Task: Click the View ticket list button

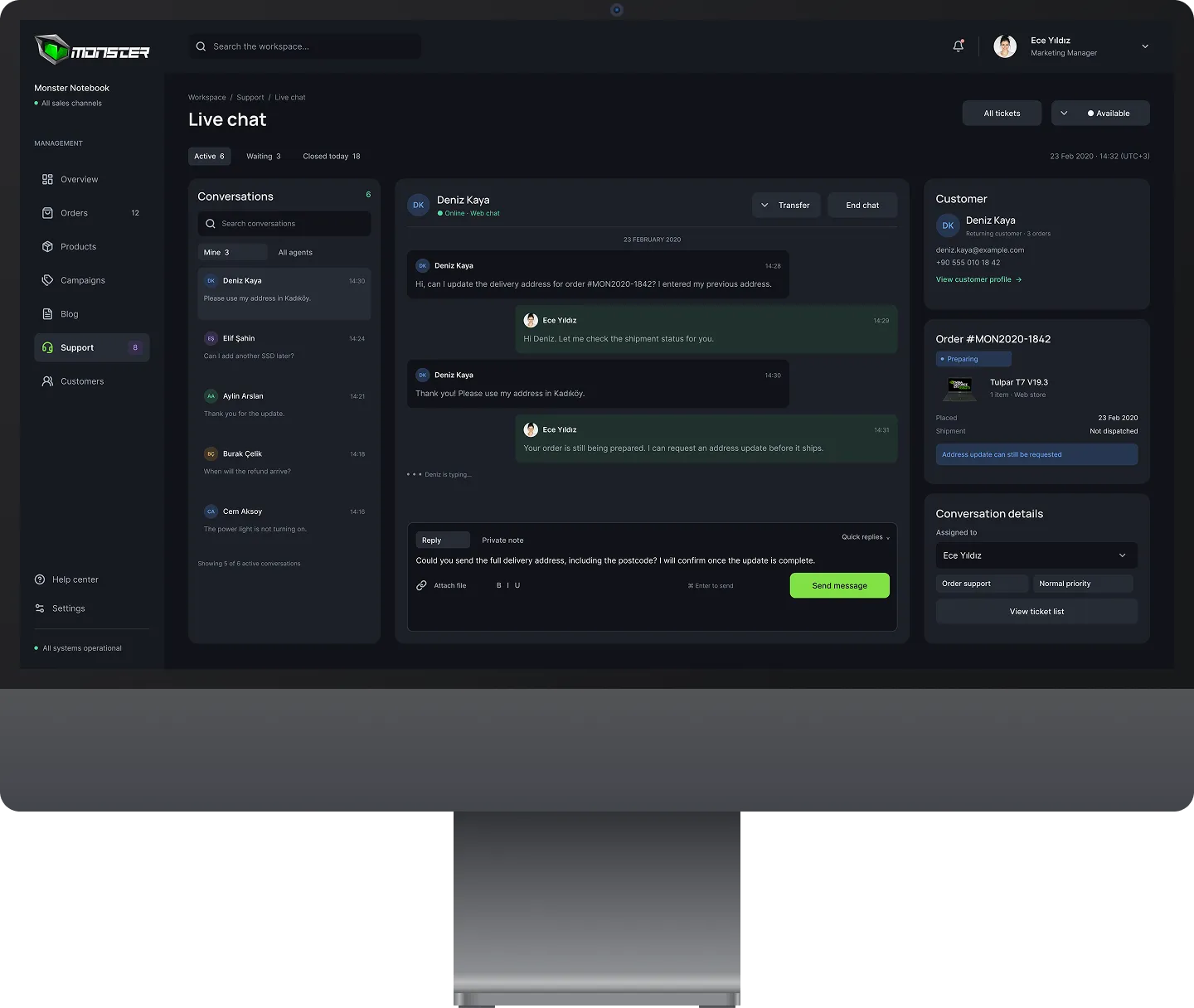Action: [1036, 612]
